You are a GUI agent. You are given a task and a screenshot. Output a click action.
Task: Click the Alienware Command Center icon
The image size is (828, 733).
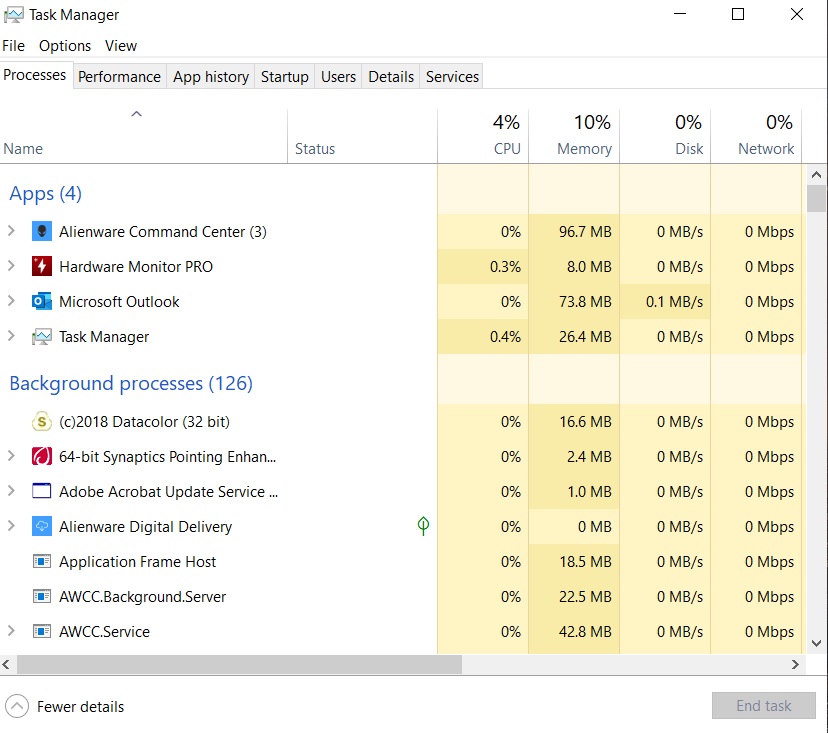(x=41, y=232)
